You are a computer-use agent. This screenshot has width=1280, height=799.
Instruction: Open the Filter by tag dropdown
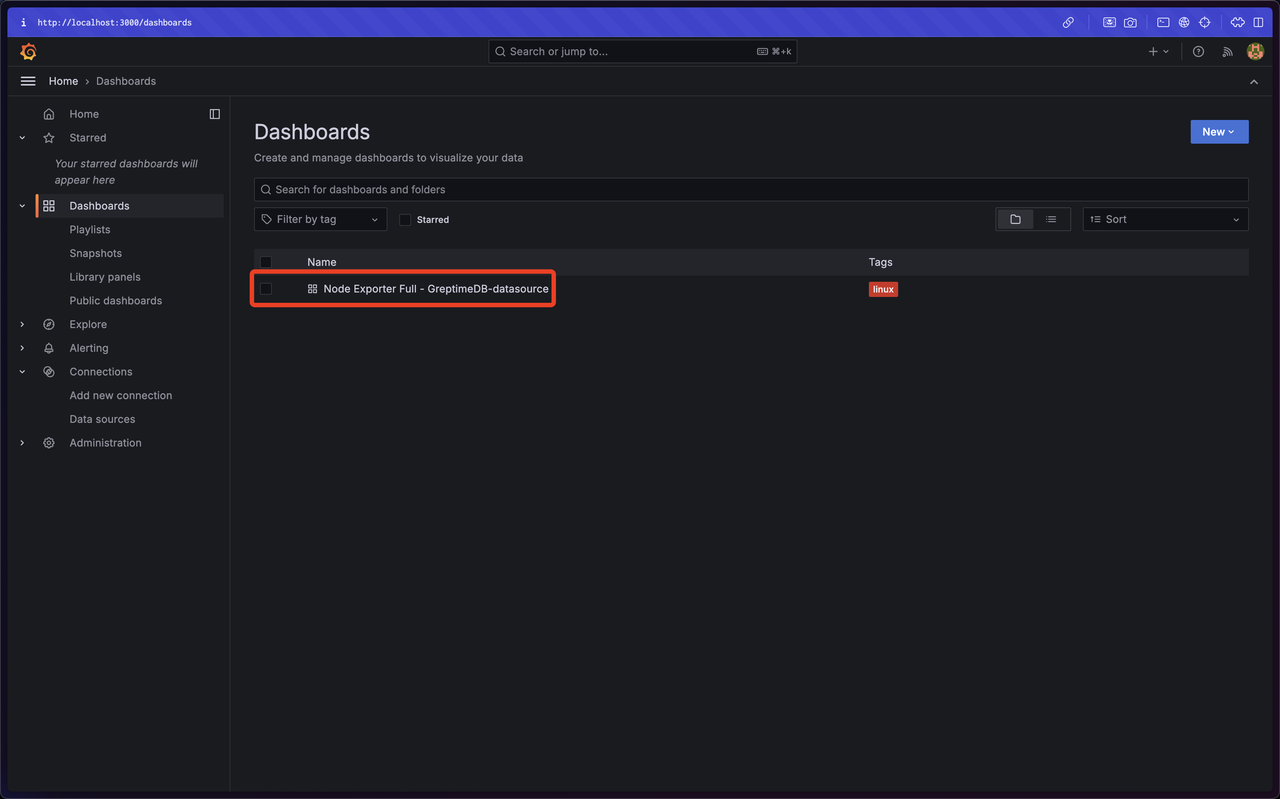[320, 218]
